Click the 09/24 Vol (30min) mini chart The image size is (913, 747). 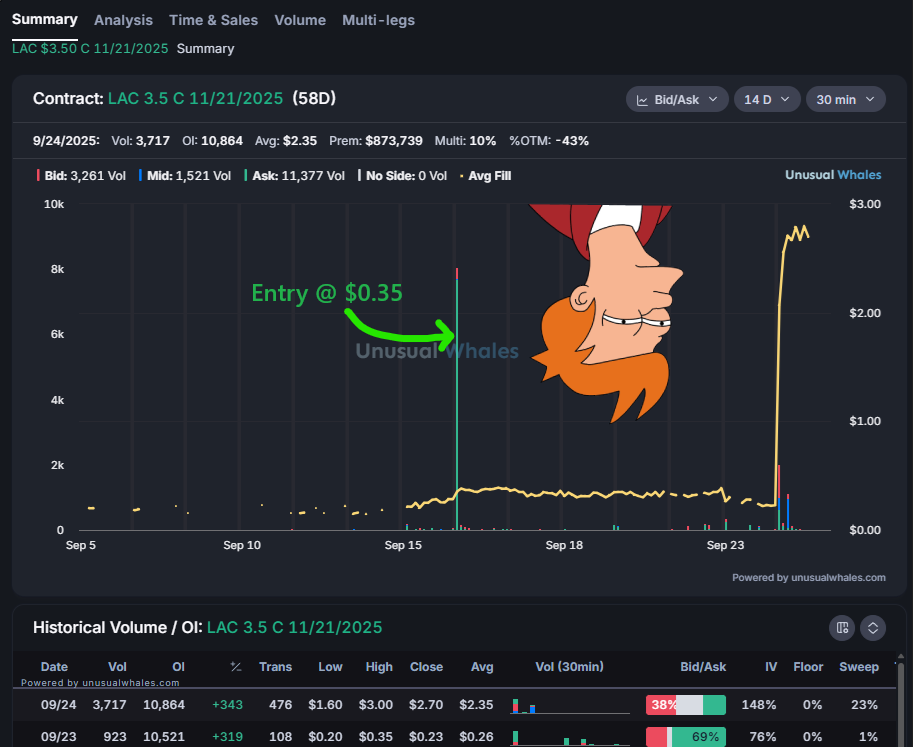570,705
